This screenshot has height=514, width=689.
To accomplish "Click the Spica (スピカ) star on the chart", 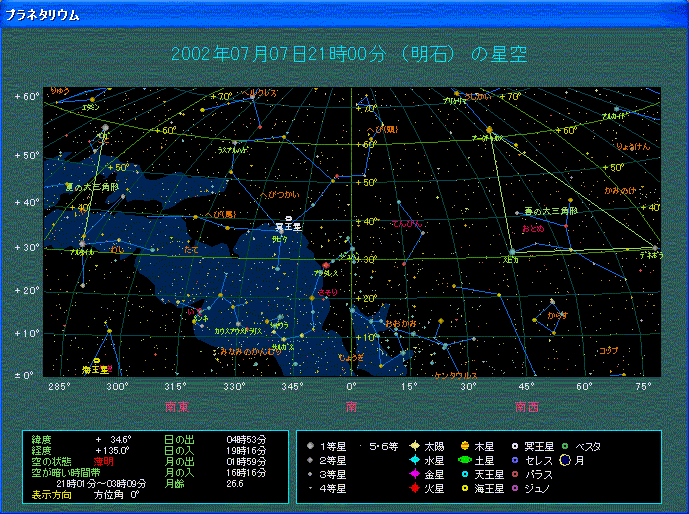I will 512,251.
